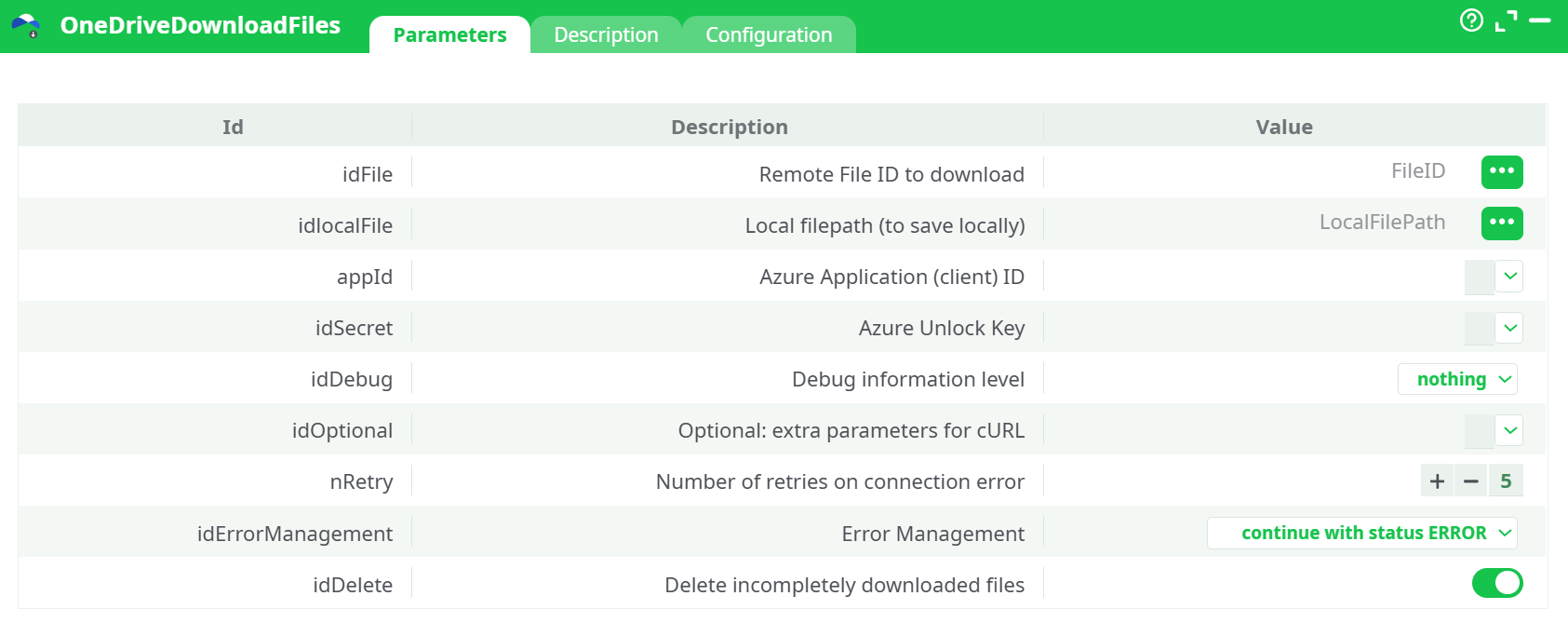Click the Value column header
This screenshot has width=1568, height=623.
point(1284,127)
